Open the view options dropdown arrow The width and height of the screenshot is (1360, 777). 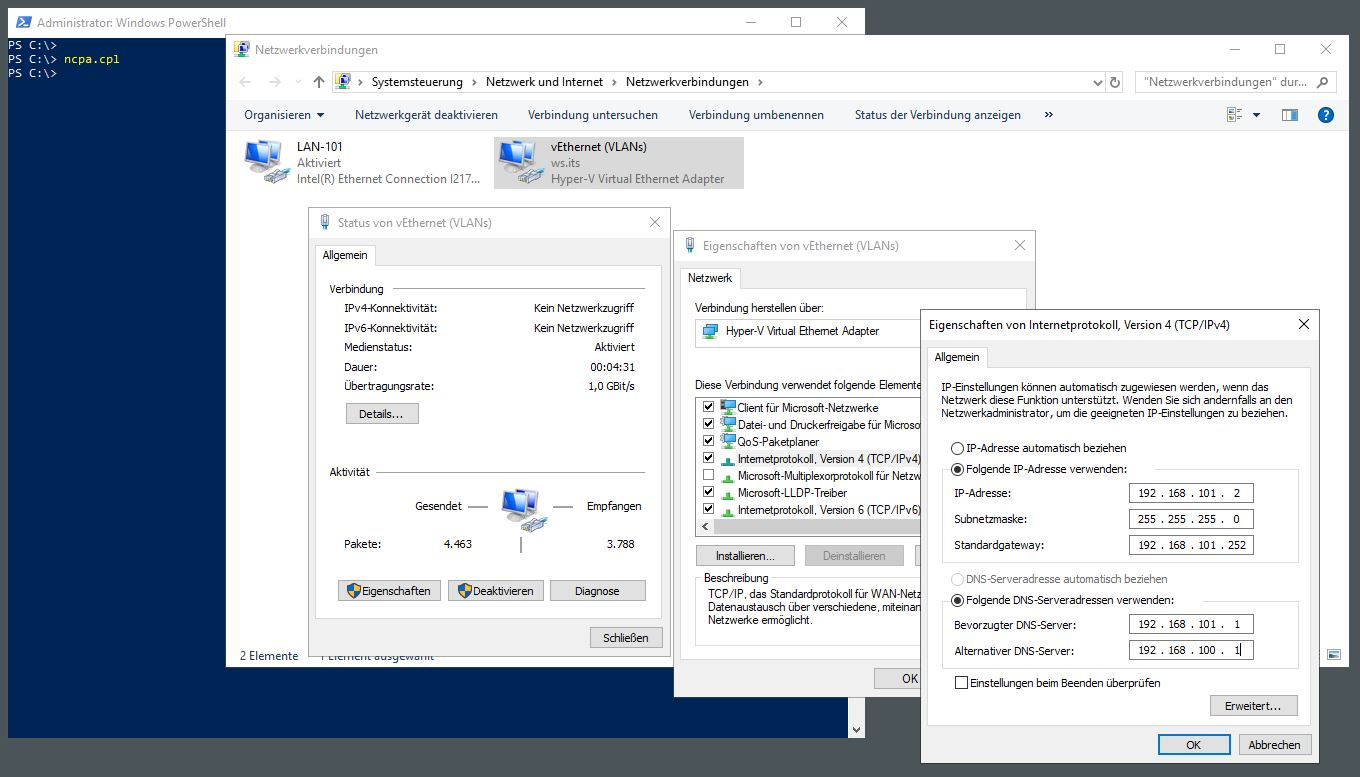1256,115
